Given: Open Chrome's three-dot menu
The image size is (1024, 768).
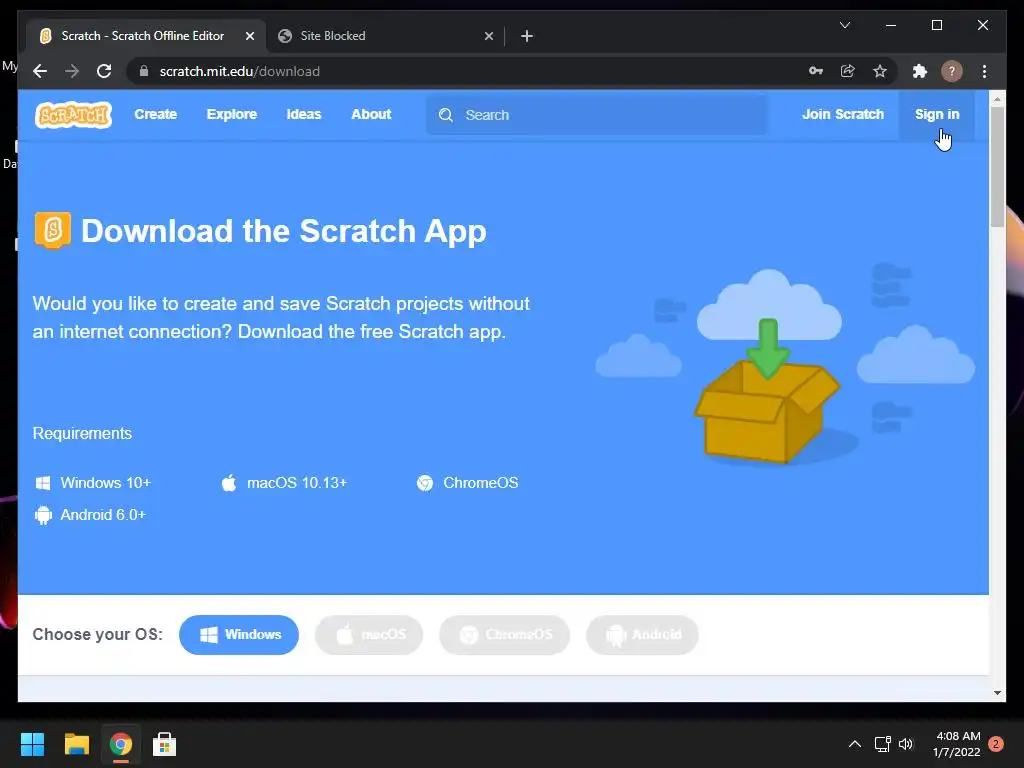Looking at the screenshot, I should 984,71.
